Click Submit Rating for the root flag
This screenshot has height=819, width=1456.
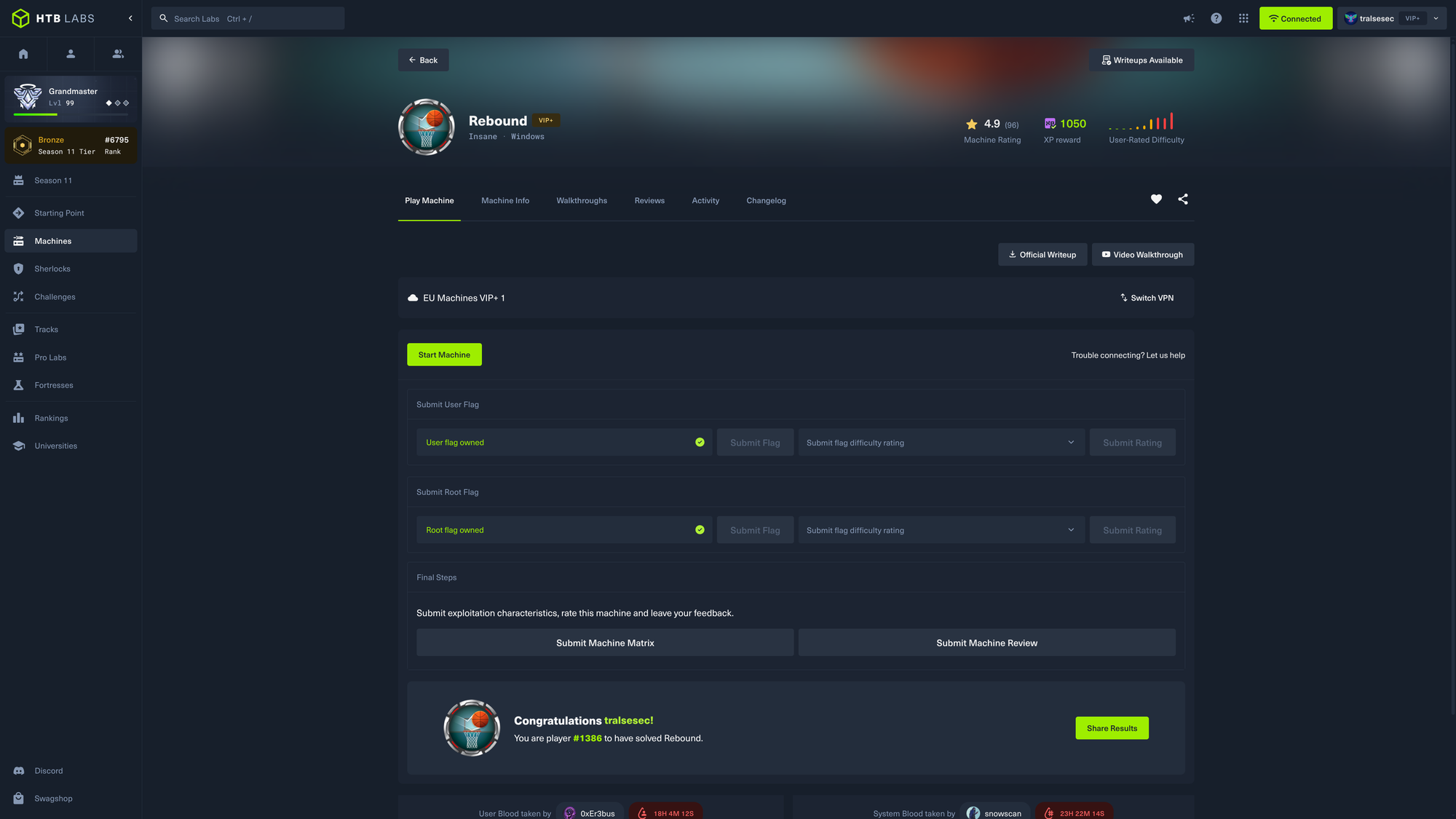click(1132, 530)
